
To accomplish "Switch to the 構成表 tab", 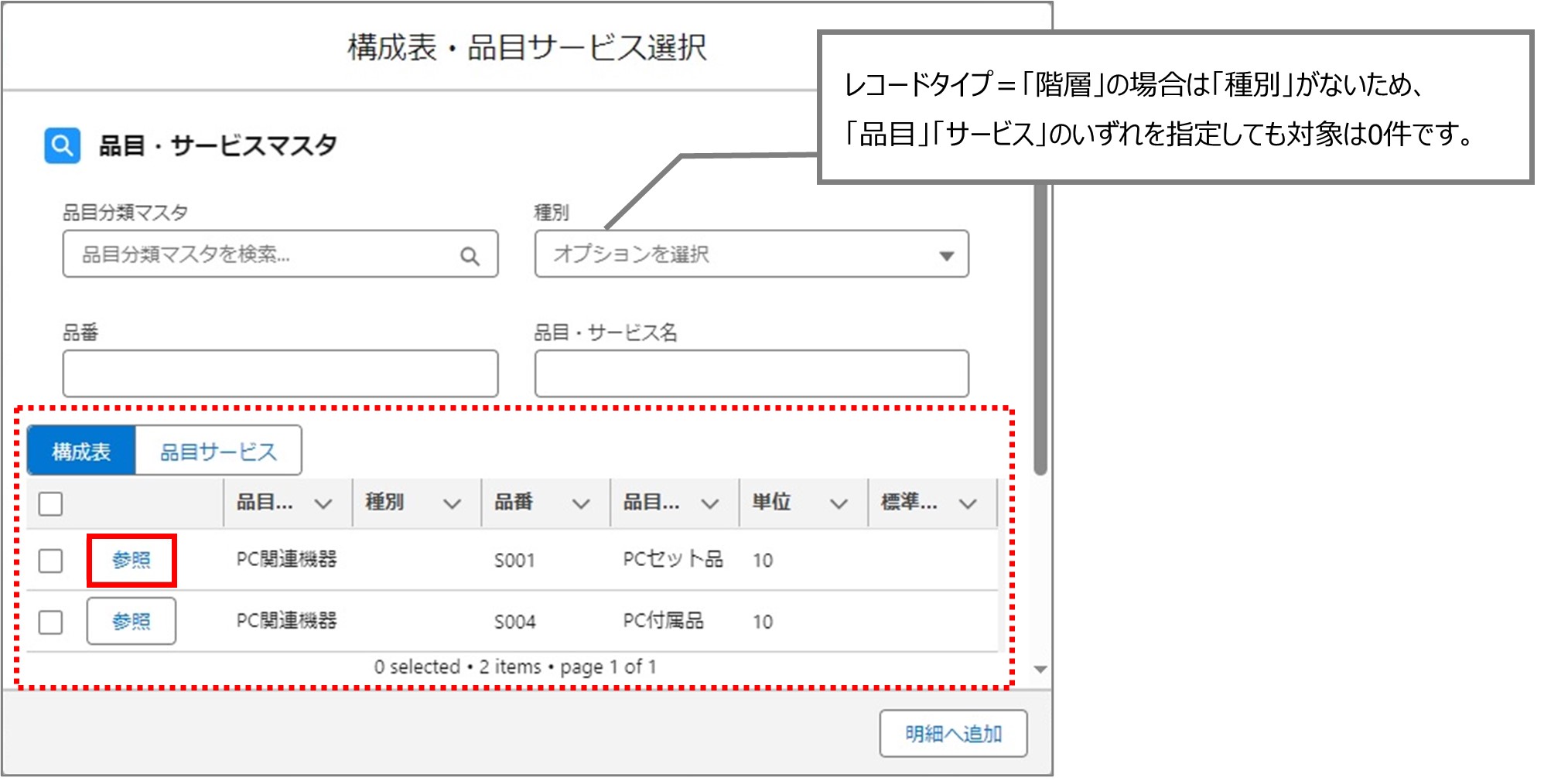I will pyautogui.click(x=81, y=451).
